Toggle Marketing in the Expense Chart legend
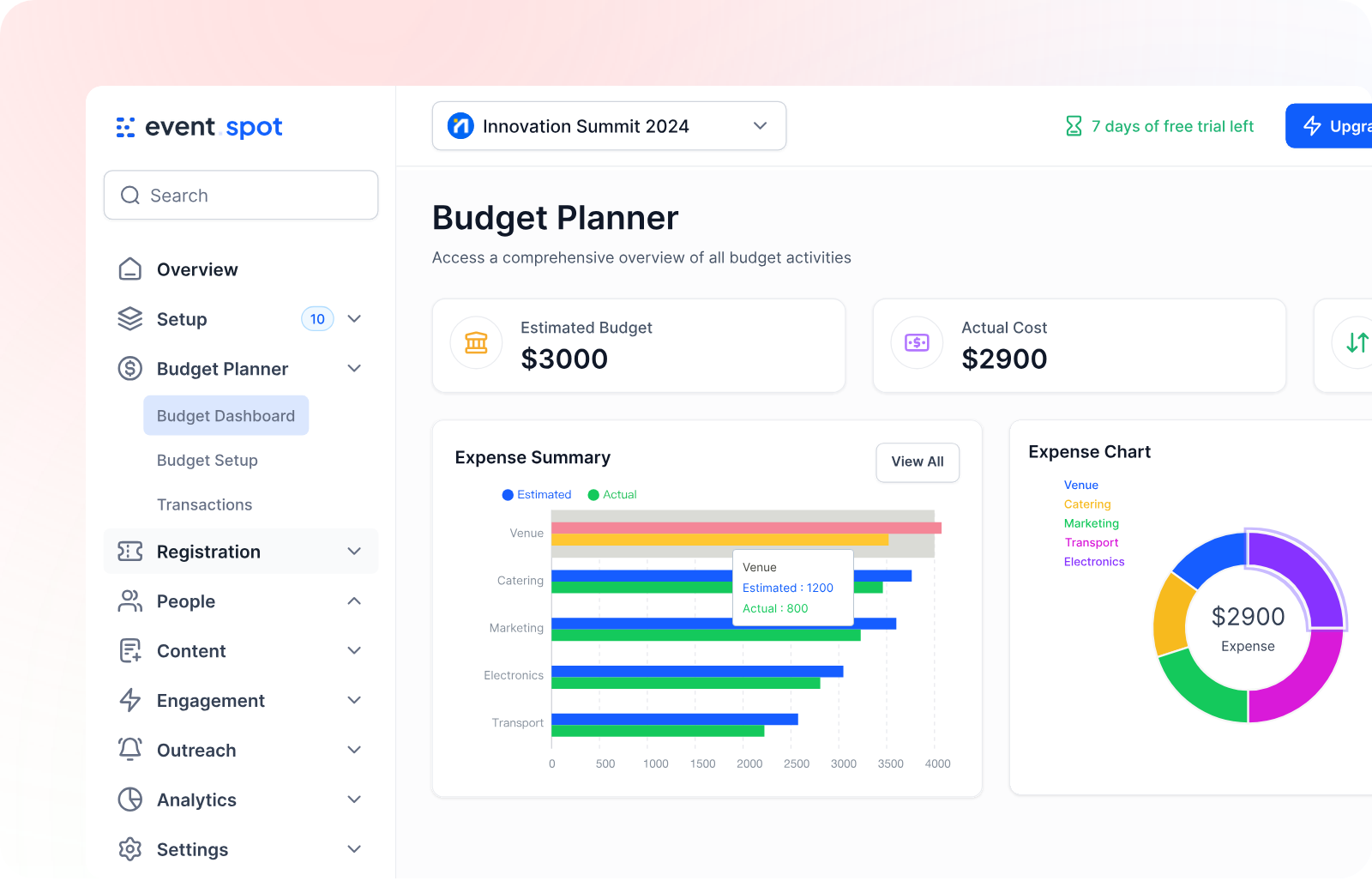Image resolution: width=1372 pixels, height=887 pixels. pos(1092,523)
